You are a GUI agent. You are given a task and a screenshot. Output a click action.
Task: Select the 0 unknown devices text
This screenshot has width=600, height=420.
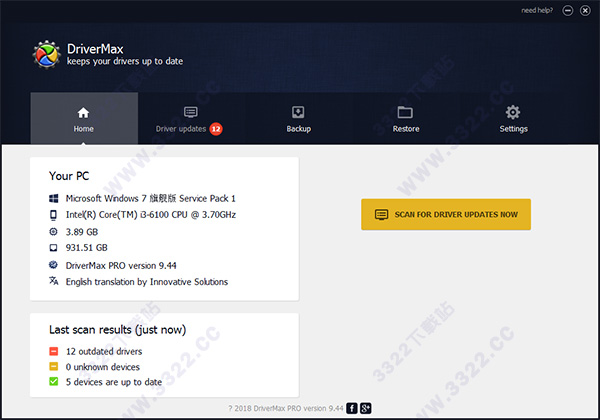[103, 367]
